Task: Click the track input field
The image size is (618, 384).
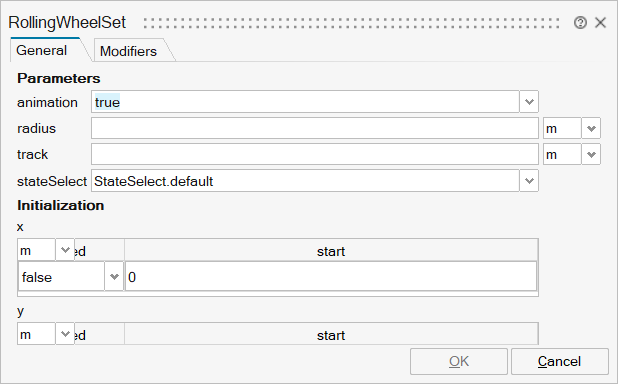Action: click(315, 154)
